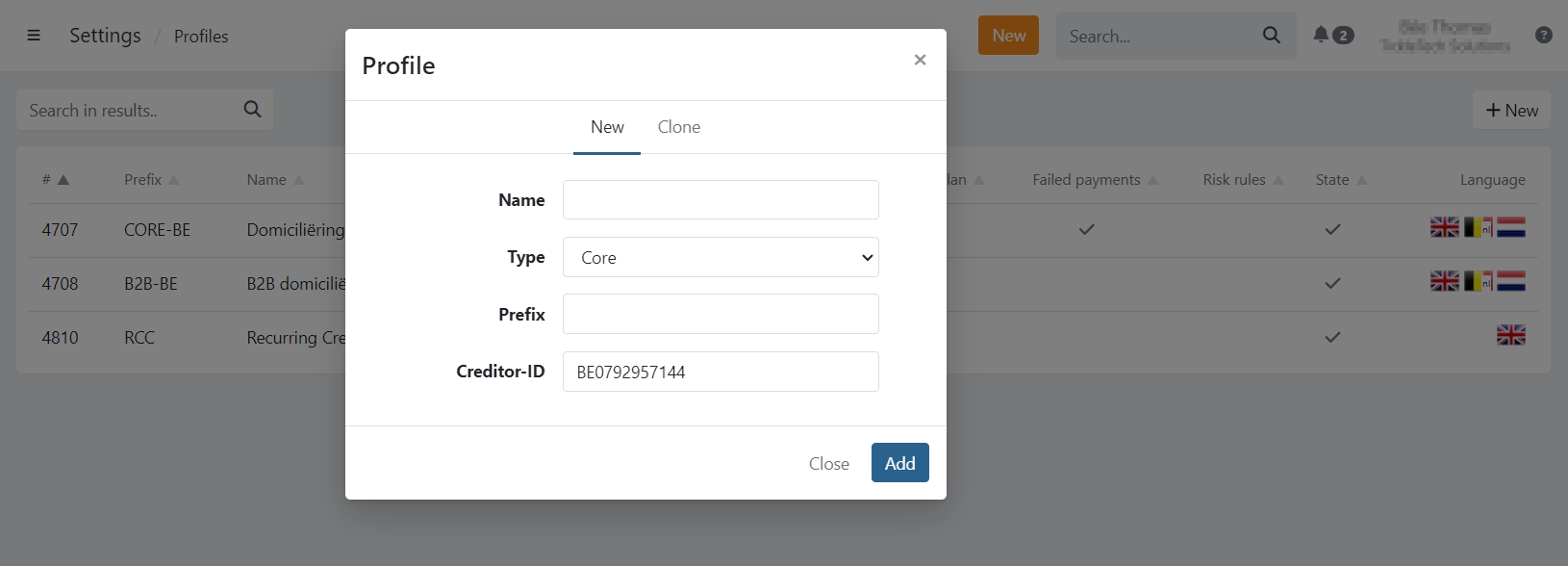Screen dimensions: 1568x566
Task: Switch to the Clone tab
Action: tap(678, 127)
